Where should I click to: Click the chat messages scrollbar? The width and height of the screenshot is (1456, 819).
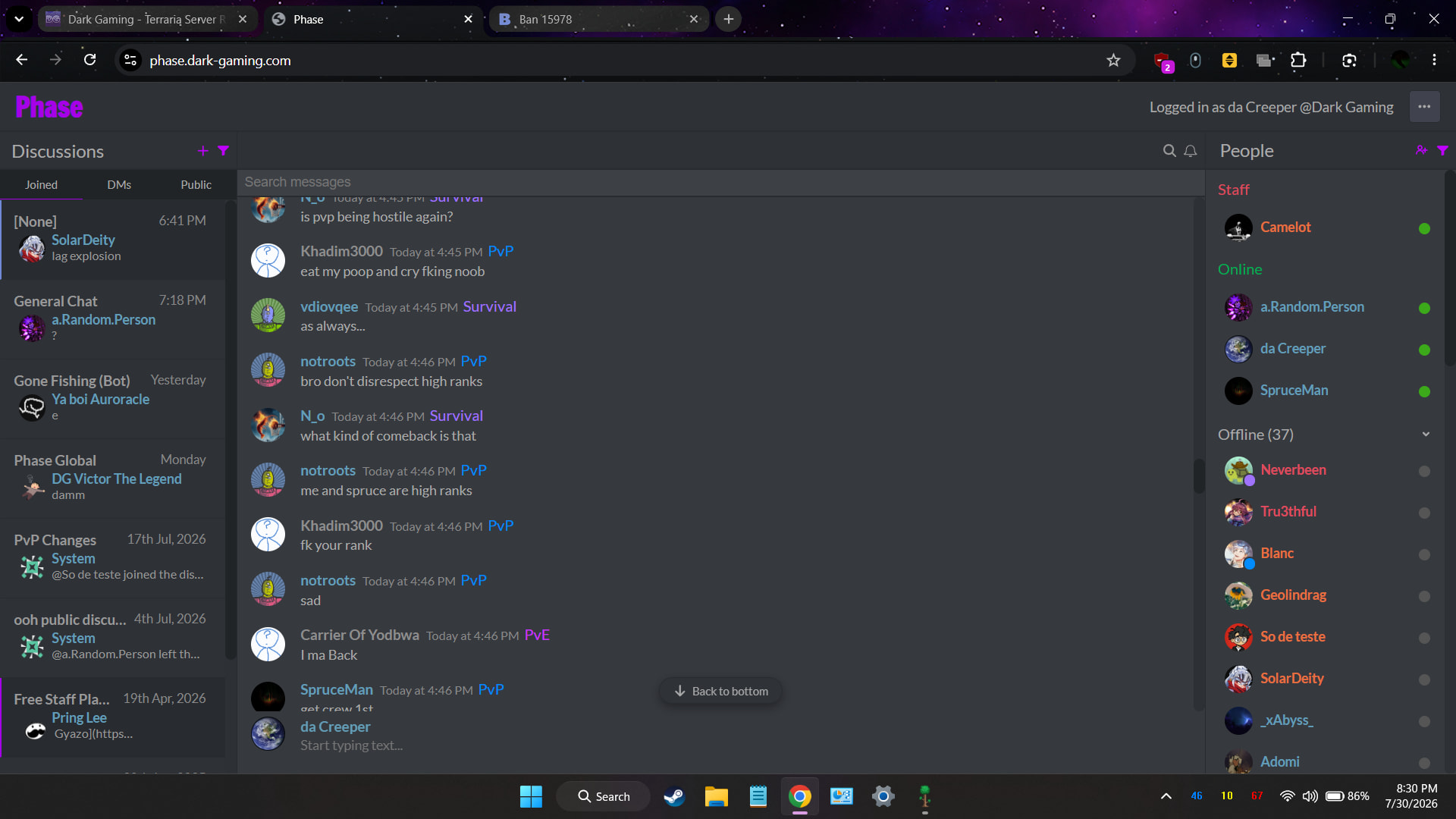pyautogui.click(x=1199, y=476)
